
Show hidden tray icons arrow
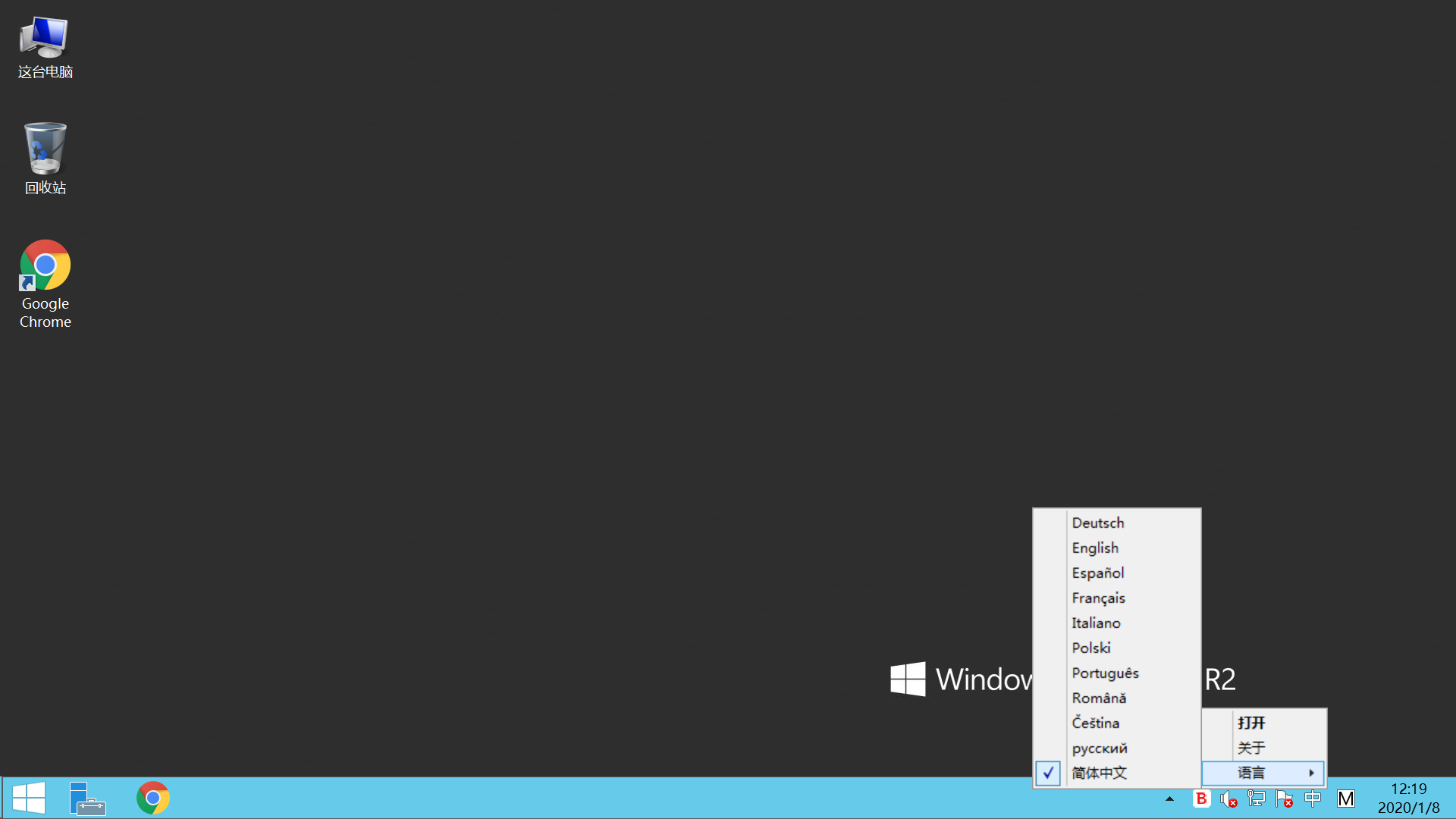[x=1169, y=799]
